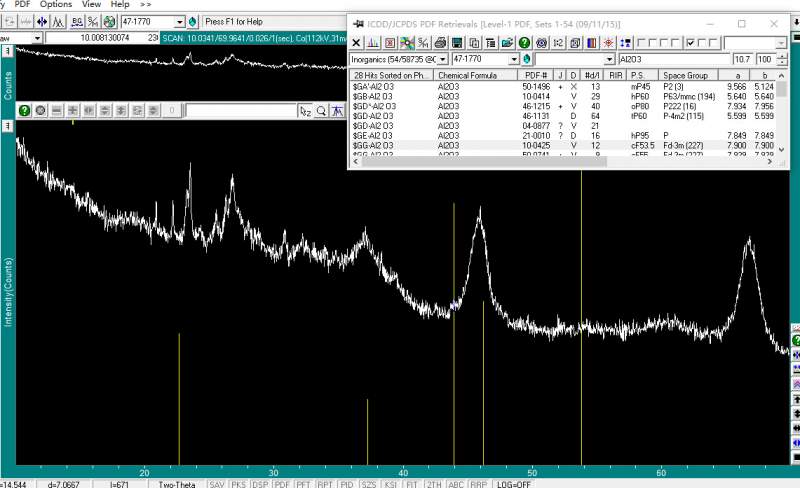This screenshot has width=800, height=488.
Task: Click the Chemical Formula column header
Action: pos(468,75)
